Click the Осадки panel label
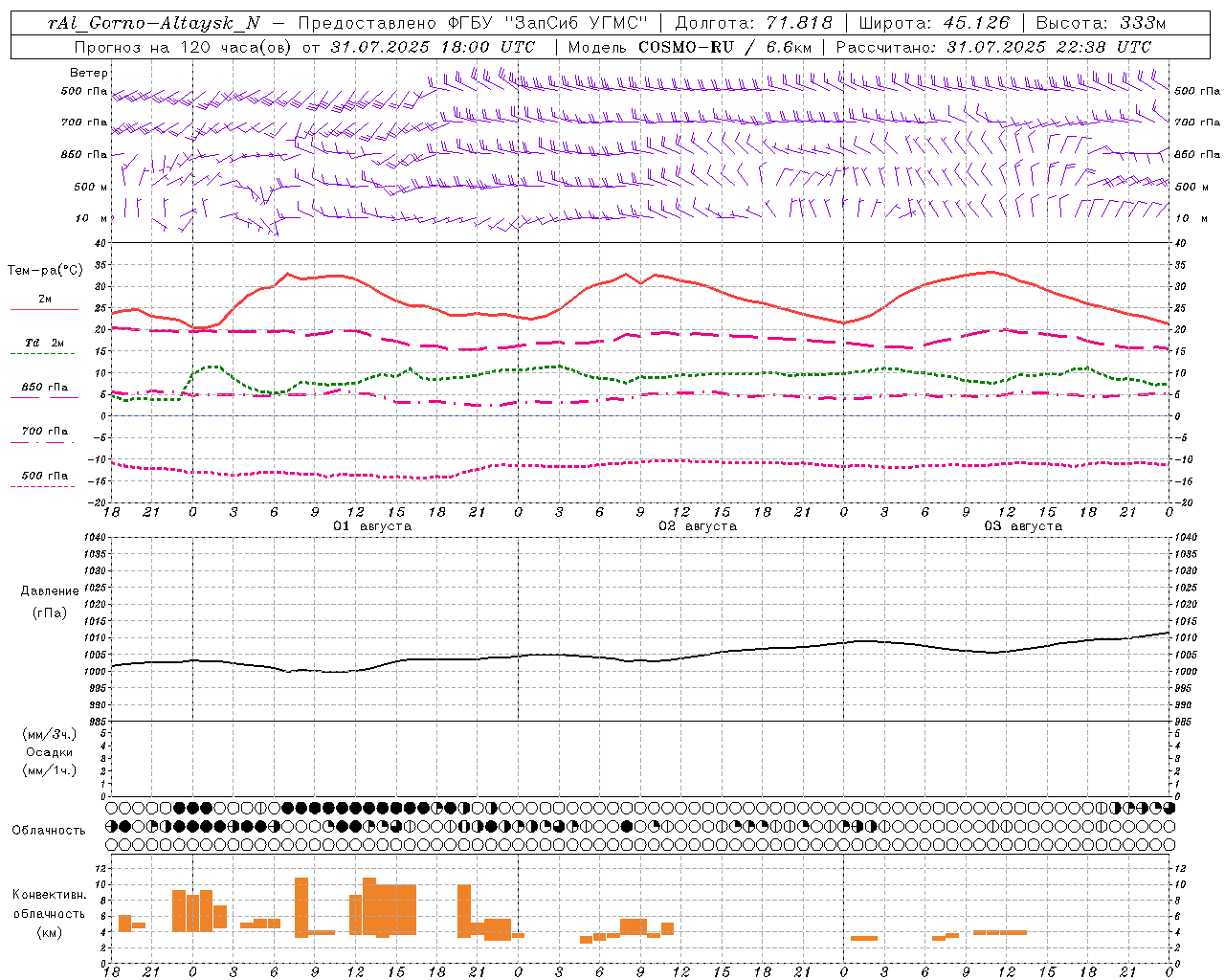The width and height of the screenshot is (1225, 980). [50, 752]
